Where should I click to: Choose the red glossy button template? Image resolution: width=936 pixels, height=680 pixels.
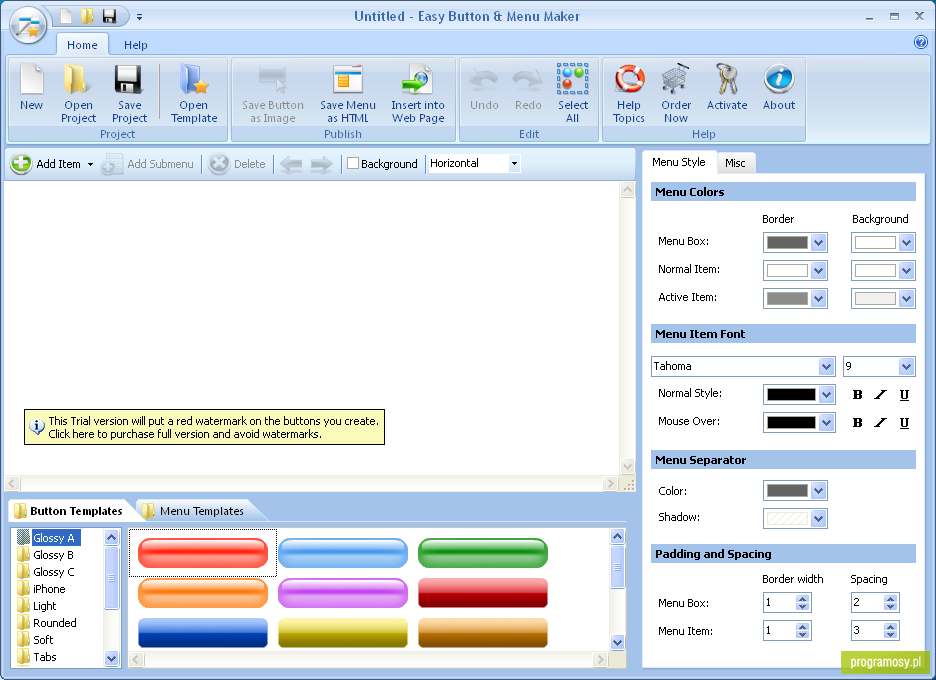click(203, 553)
